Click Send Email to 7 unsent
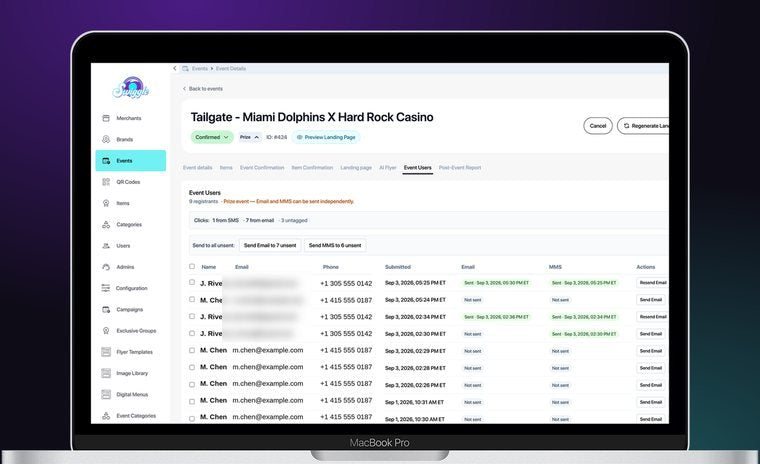The width and height of the screenshot is (760, 464). (270, 245)
